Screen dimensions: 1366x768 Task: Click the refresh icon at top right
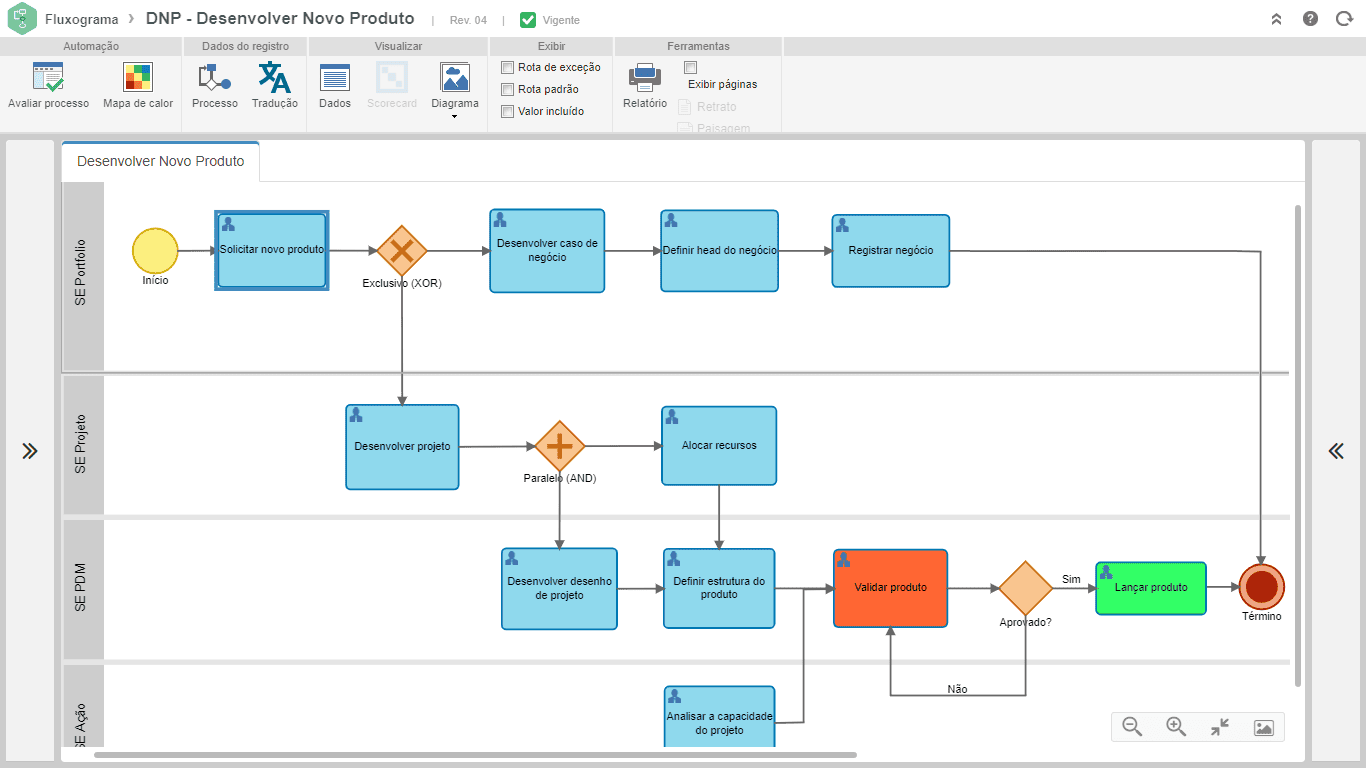1344,19
